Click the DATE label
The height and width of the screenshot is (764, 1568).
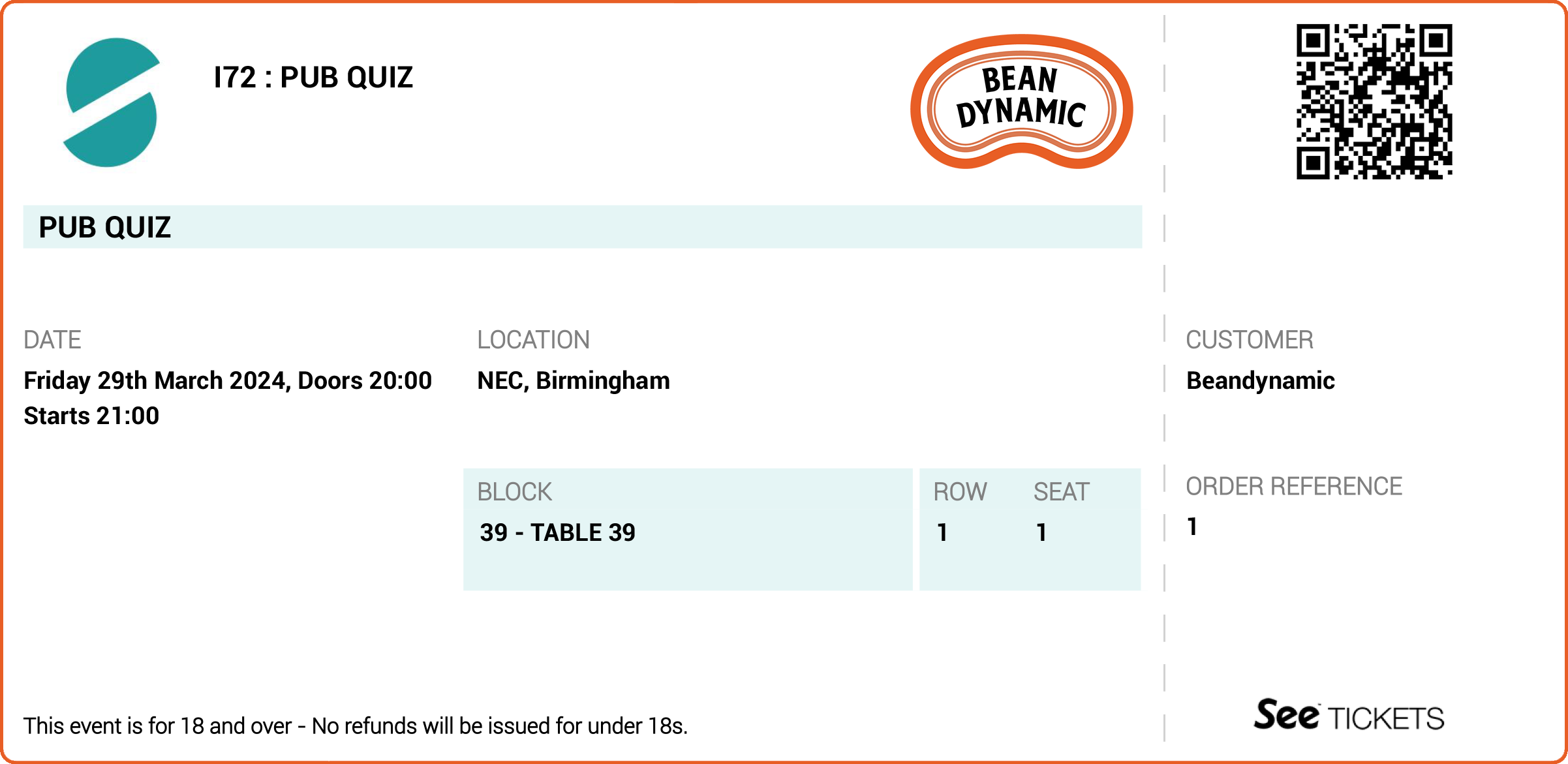click(52, 340)
